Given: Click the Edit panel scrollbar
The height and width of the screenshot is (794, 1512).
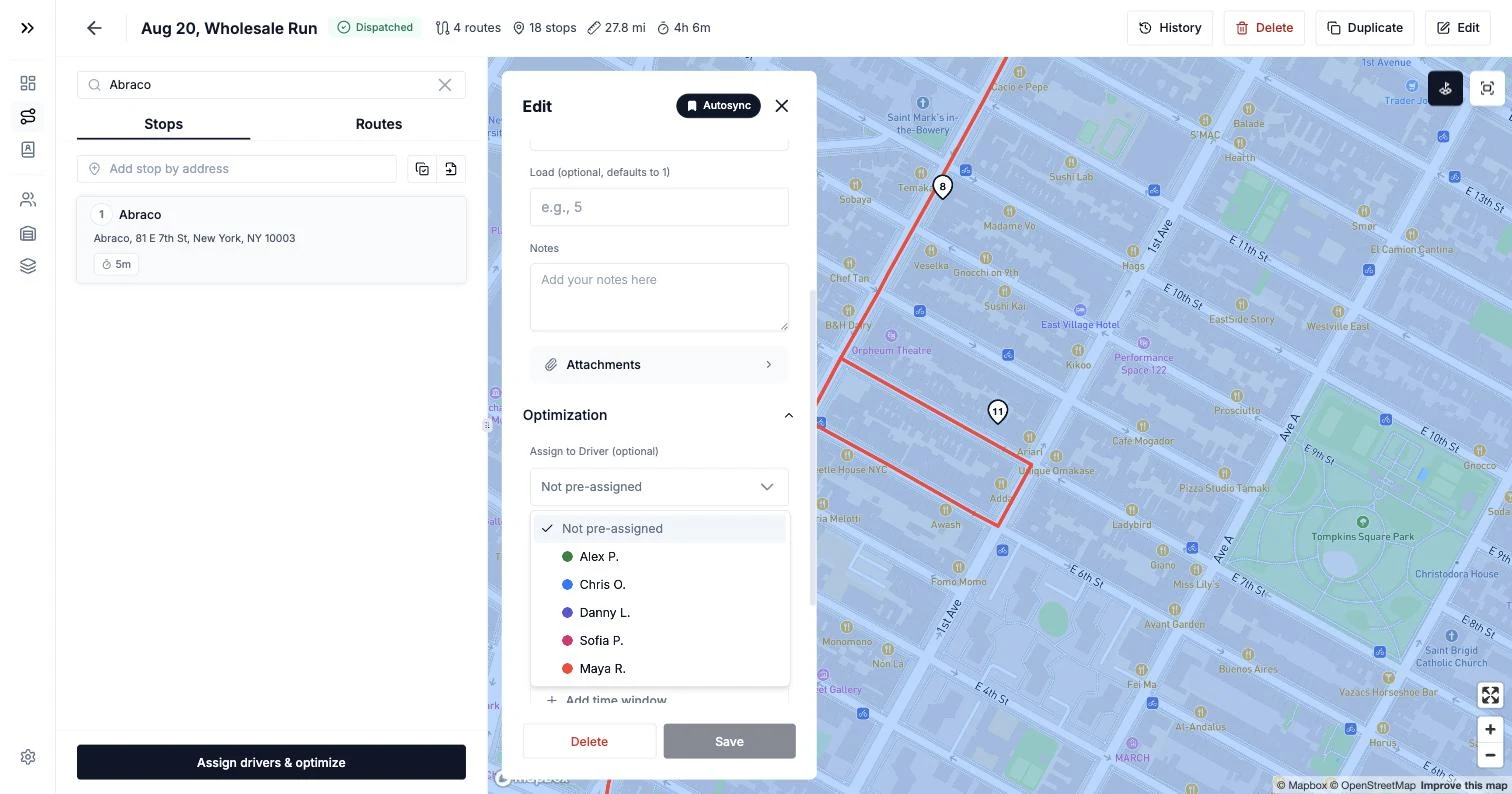Looking at the screenshot, I should pos(811,448).
